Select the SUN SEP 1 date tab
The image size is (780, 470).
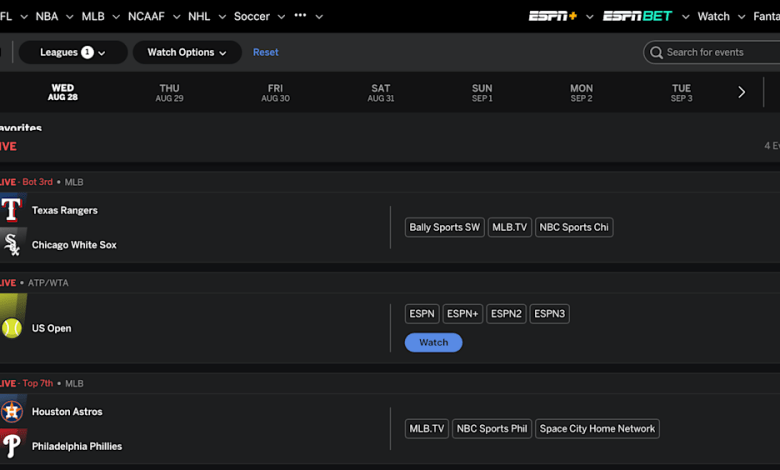click(x=482, y=93)
